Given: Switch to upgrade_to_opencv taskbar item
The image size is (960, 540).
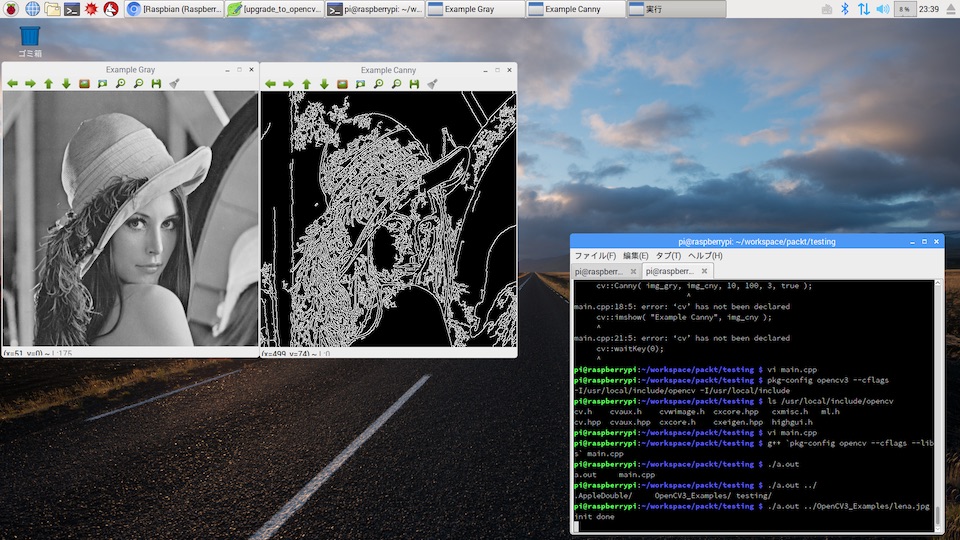Looking at the screenshot, I should point(275,9).
